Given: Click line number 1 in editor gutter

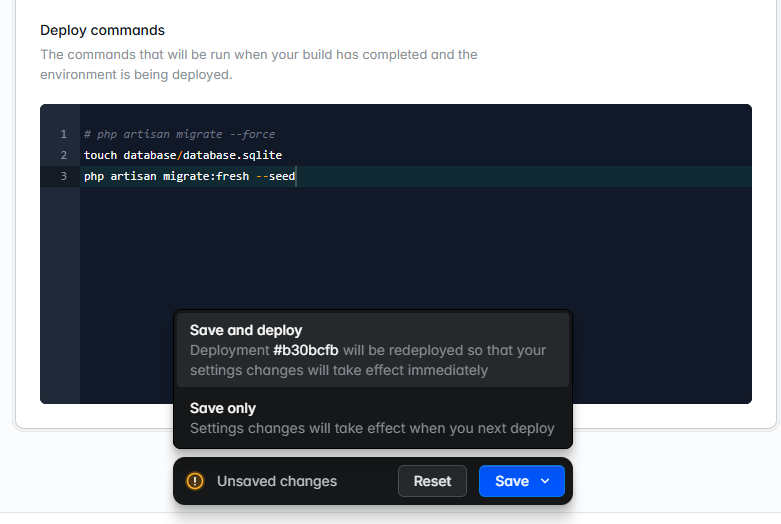Looking at the screenshot, I should click(63, 134).
